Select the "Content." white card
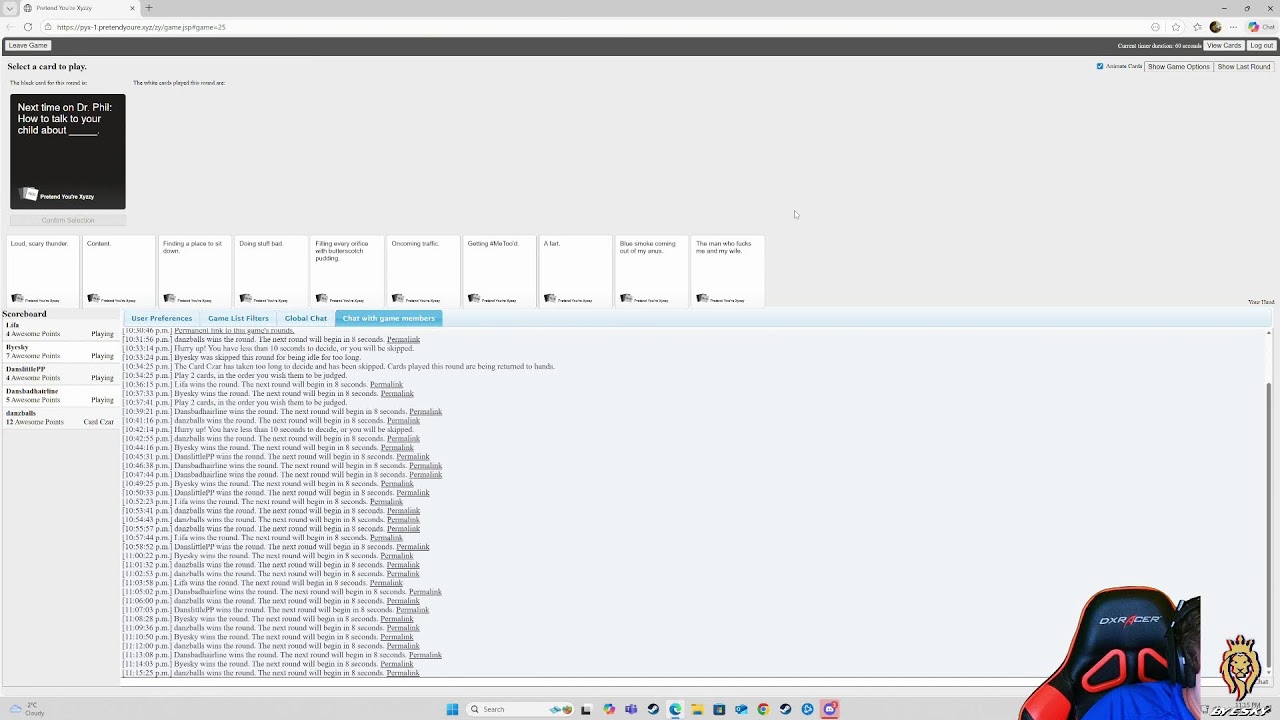This screenshot has height=720, width=1280. click(119, 270)
